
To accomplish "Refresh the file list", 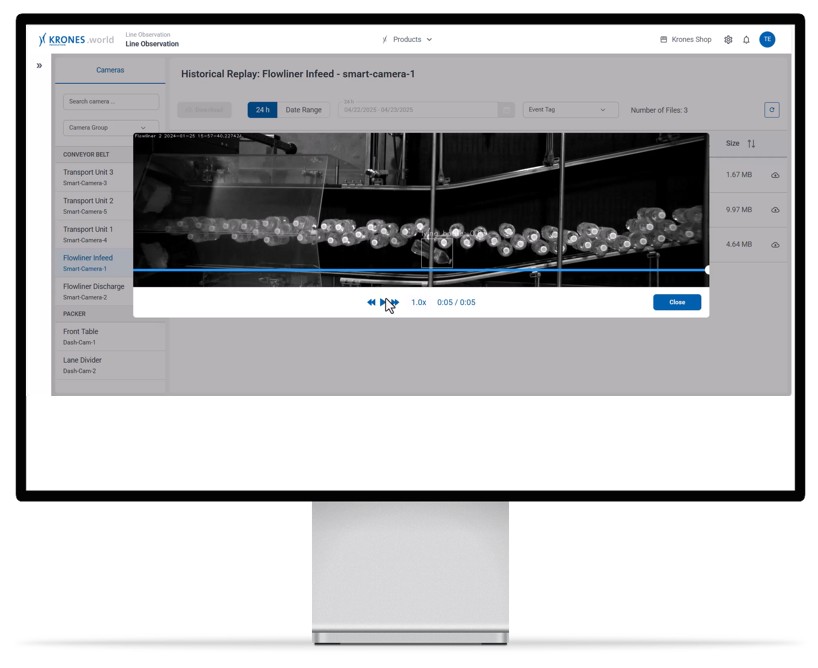I will click(771, 109).
